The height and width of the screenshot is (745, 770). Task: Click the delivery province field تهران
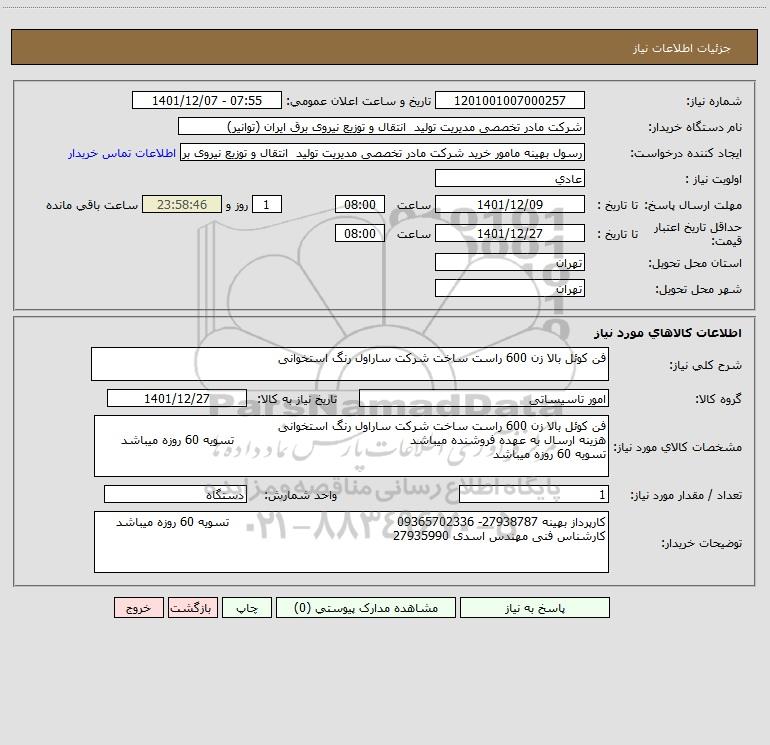coord(510,262)
